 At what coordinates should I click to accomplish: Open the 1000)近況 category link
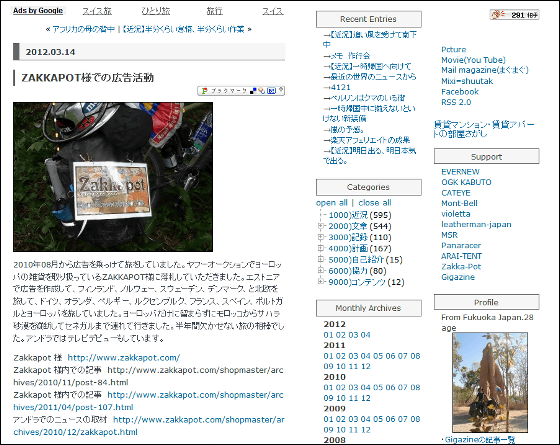point(348,215)
